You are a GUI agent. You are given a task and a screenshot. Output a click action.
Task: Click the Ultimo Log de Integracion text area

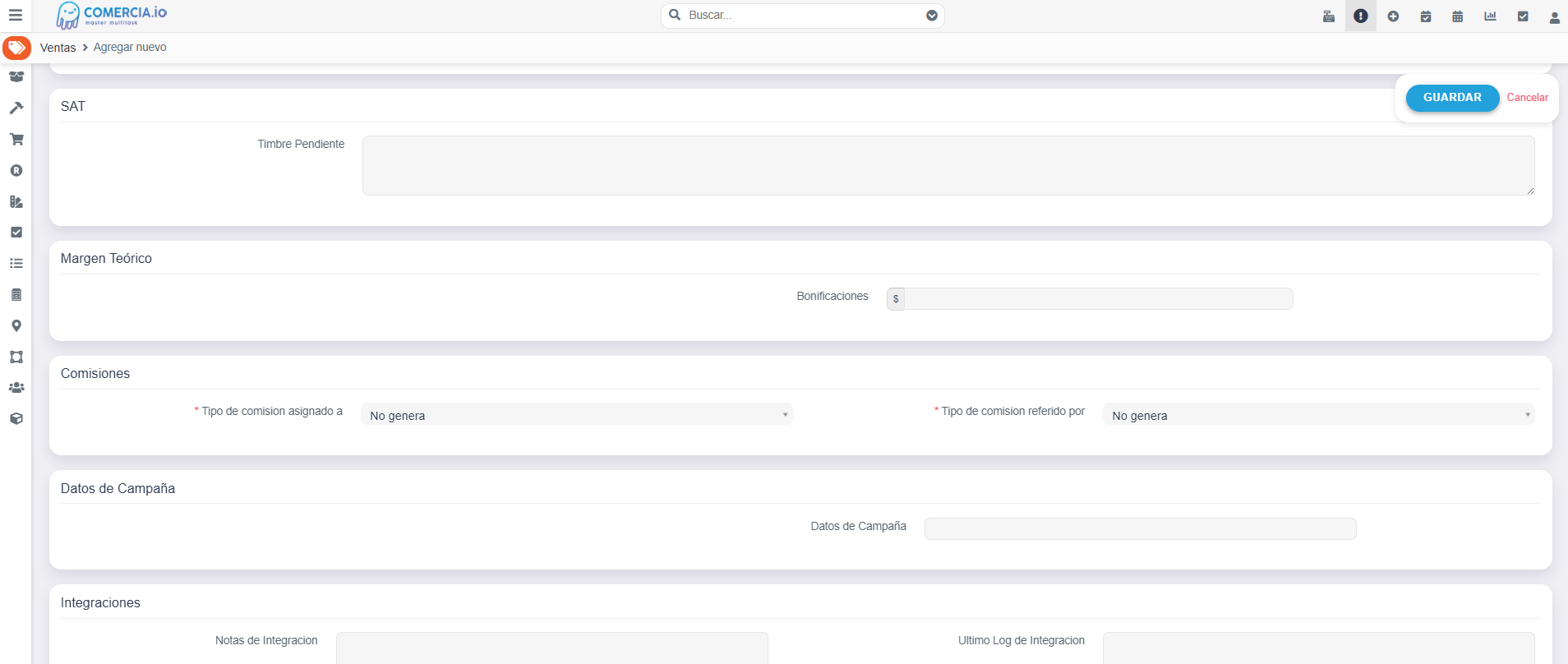[x=1319, y=648]
